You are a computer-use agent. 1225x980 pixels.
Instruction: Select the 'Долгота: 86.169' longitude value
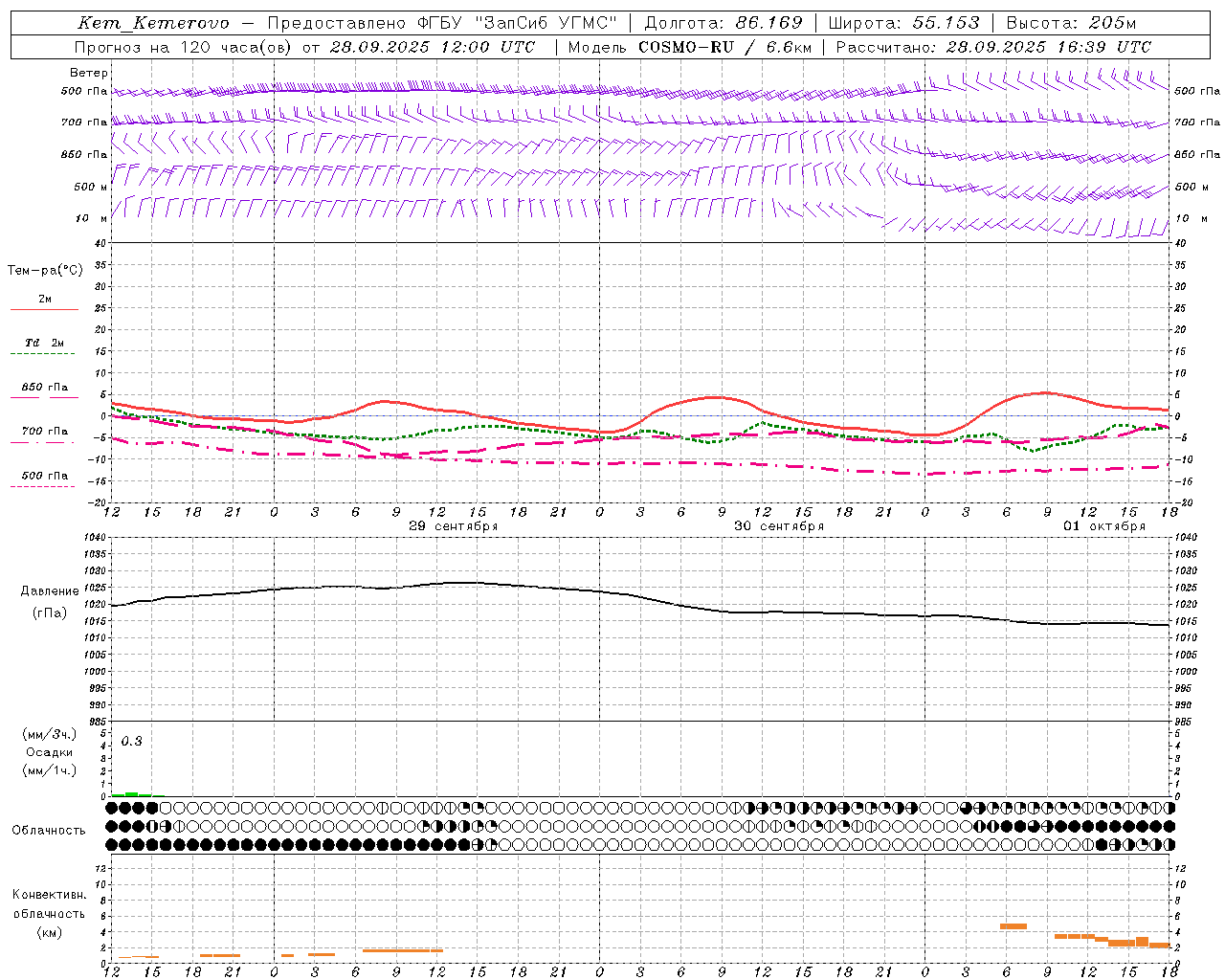pyautogui.click(x=724, y=23)
